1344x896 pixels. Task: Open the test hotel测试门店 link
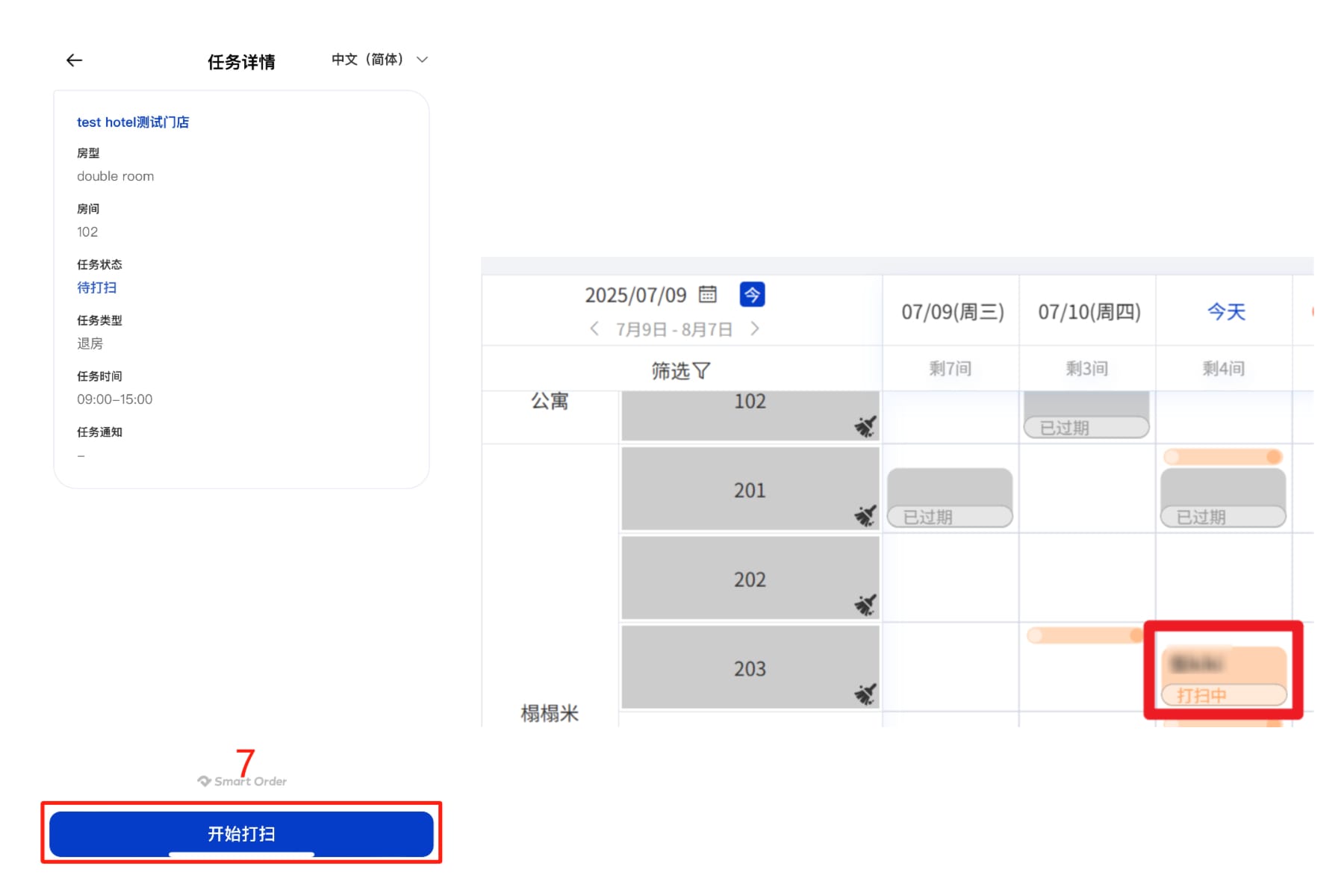[x=133, y=122]
